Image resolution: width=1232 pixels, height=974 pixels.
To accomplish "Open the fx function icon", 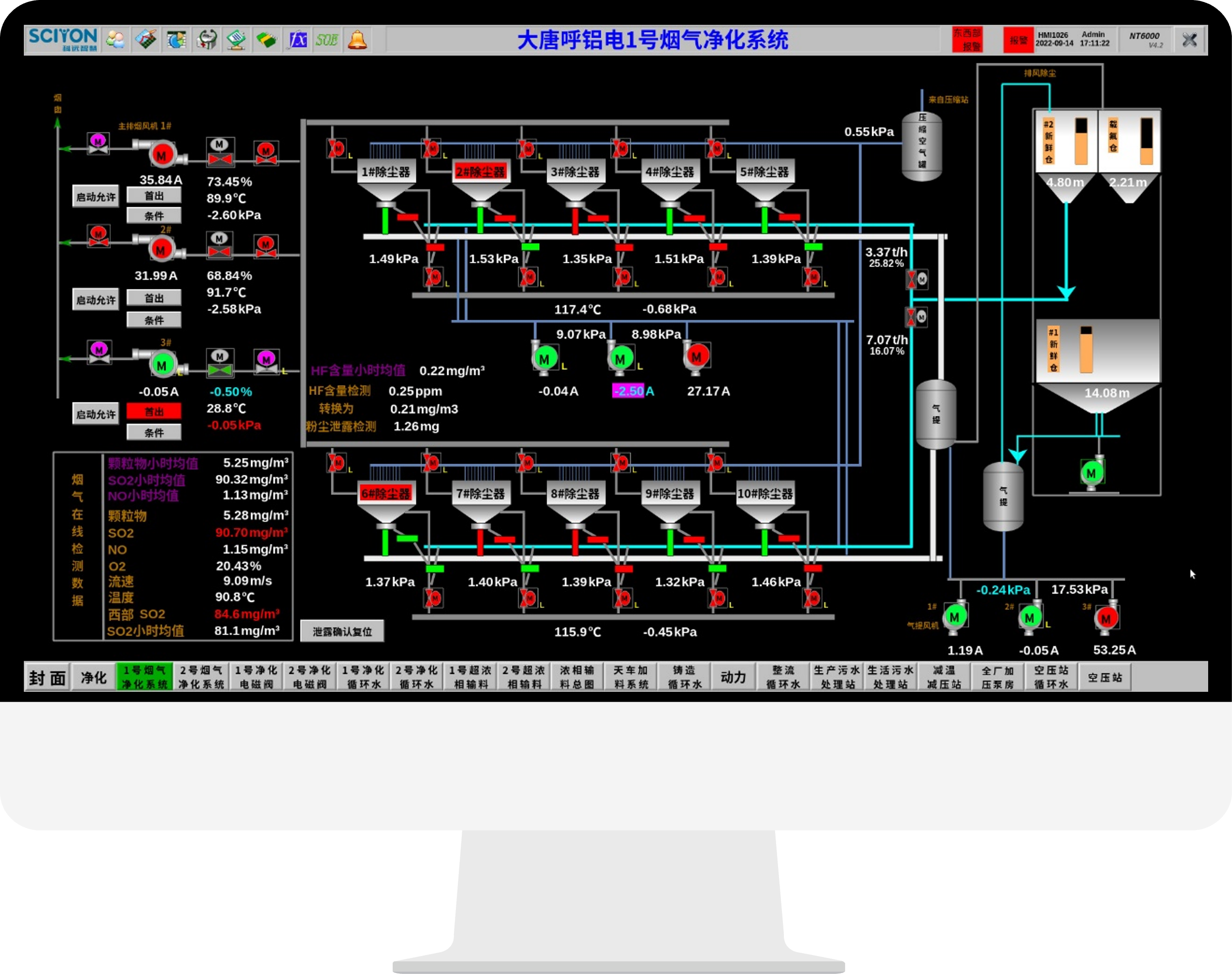I will [x=297, y=40].
